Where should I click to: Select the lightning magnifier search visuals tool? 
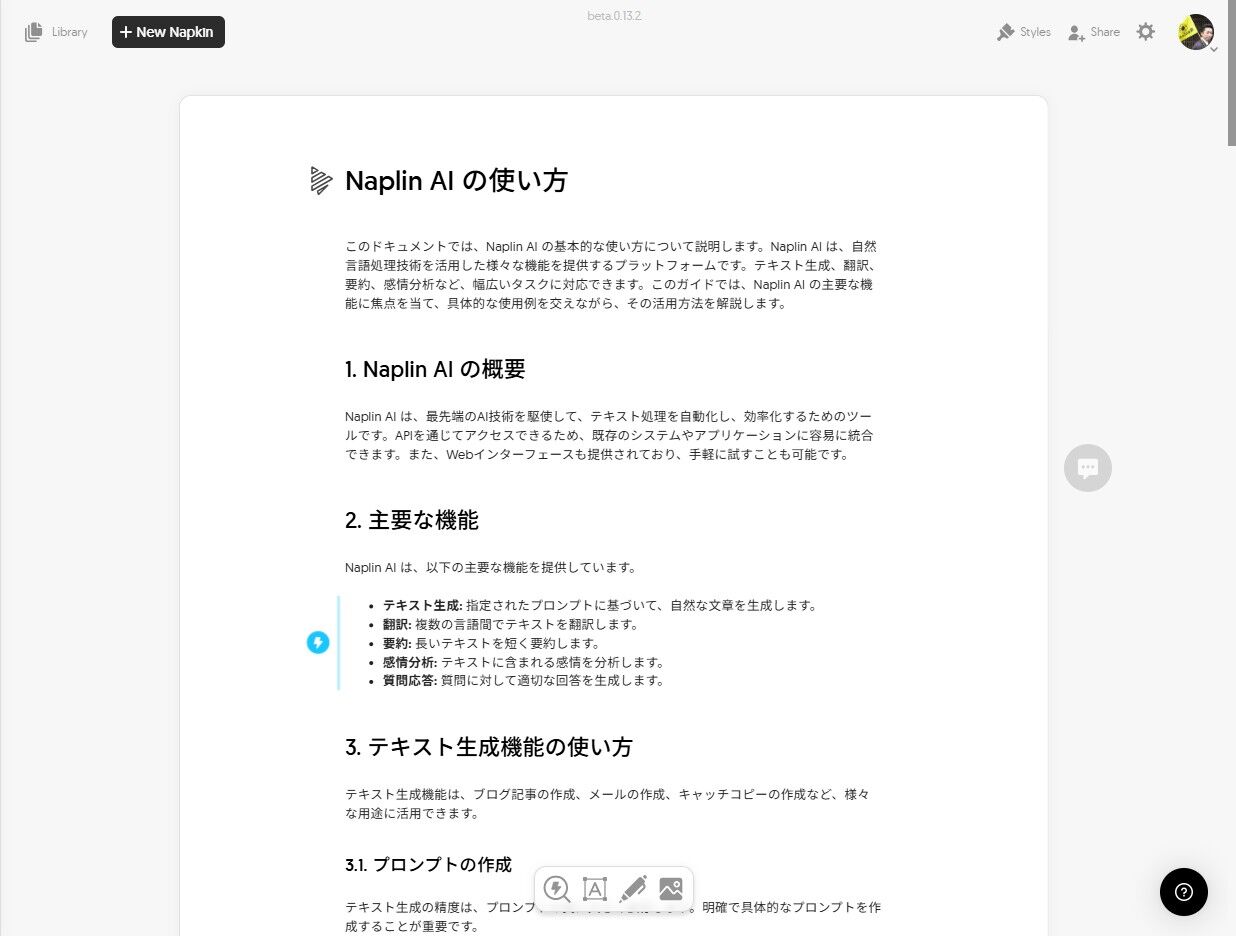(x=557, y=888)
